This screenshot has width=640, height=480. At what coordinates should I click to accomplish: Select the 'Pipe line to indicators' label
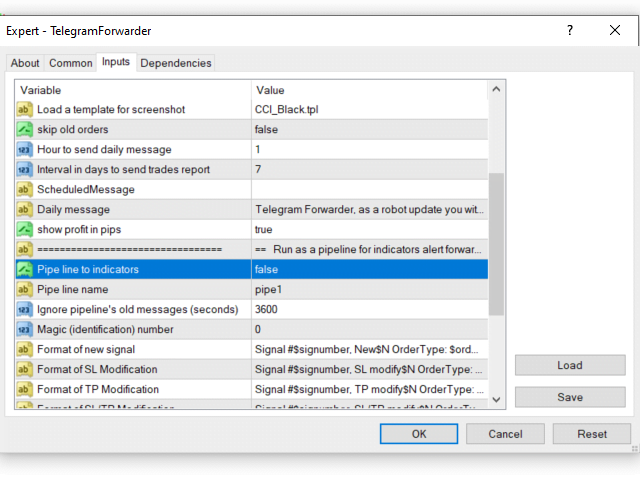(x=88, y=269)
